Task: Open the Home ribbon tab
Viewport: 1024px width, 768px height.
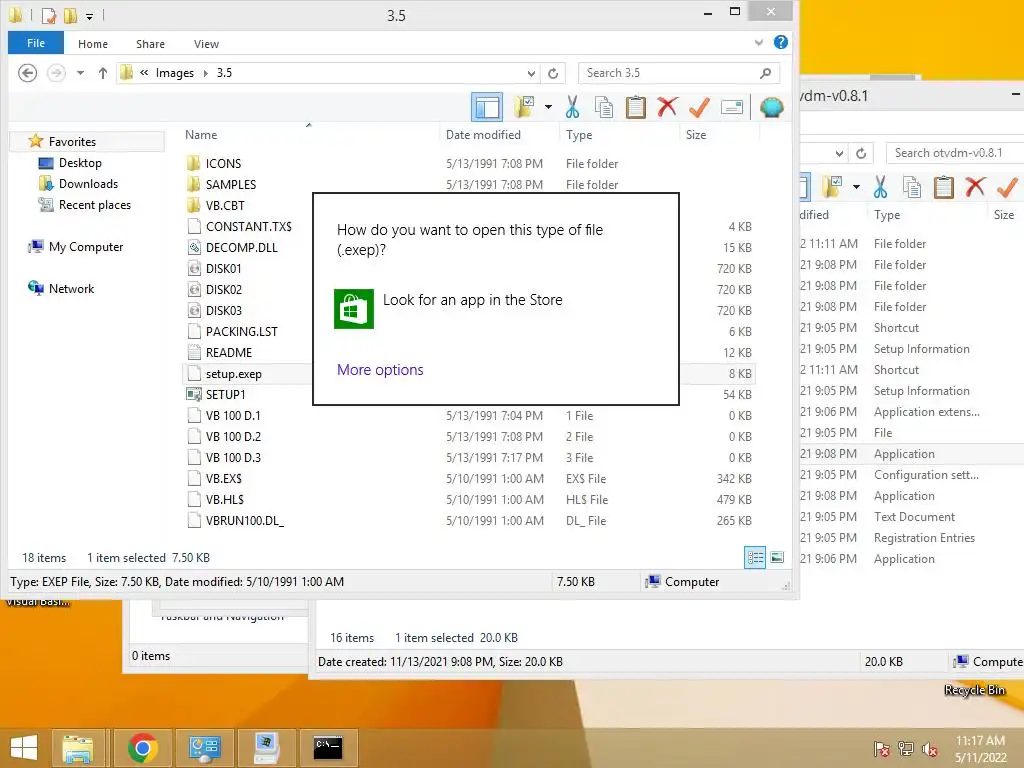Action: coord(93,44)
